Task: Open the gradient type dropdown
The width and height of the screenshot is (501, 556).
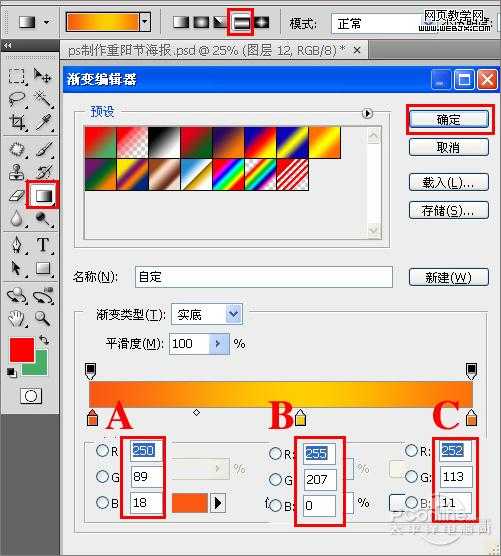Action: [234, 314]
